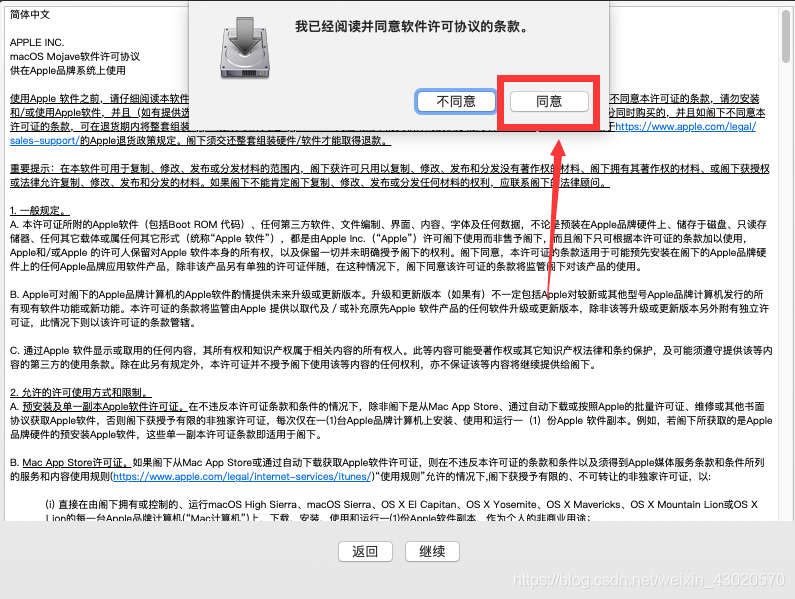Screen dimensions: 795x599
Task: Click item (i) mentioning macOS High Sierra
Action: (401, 511)
